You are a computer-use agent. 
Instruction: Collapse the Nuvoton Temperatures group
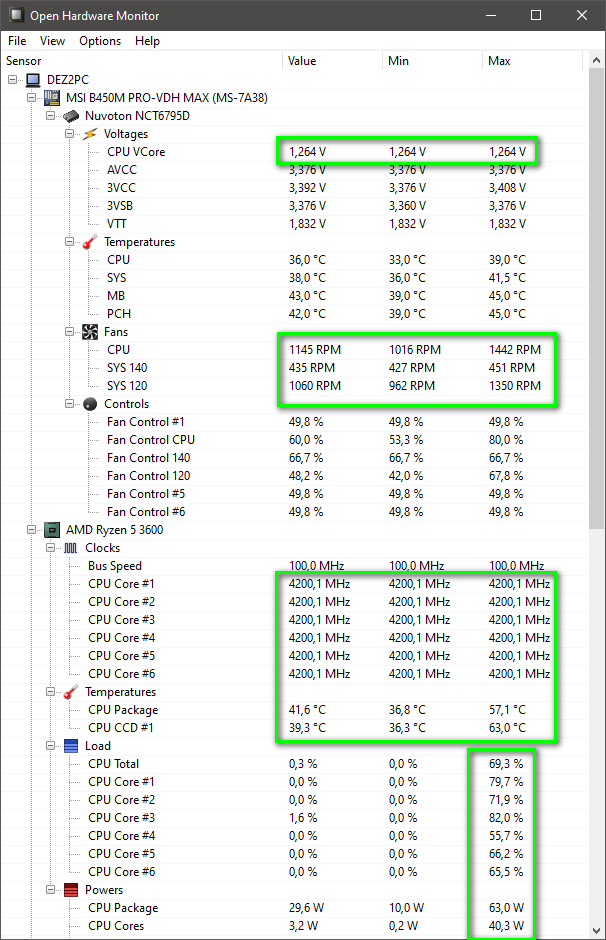click(x=70, y=242)
